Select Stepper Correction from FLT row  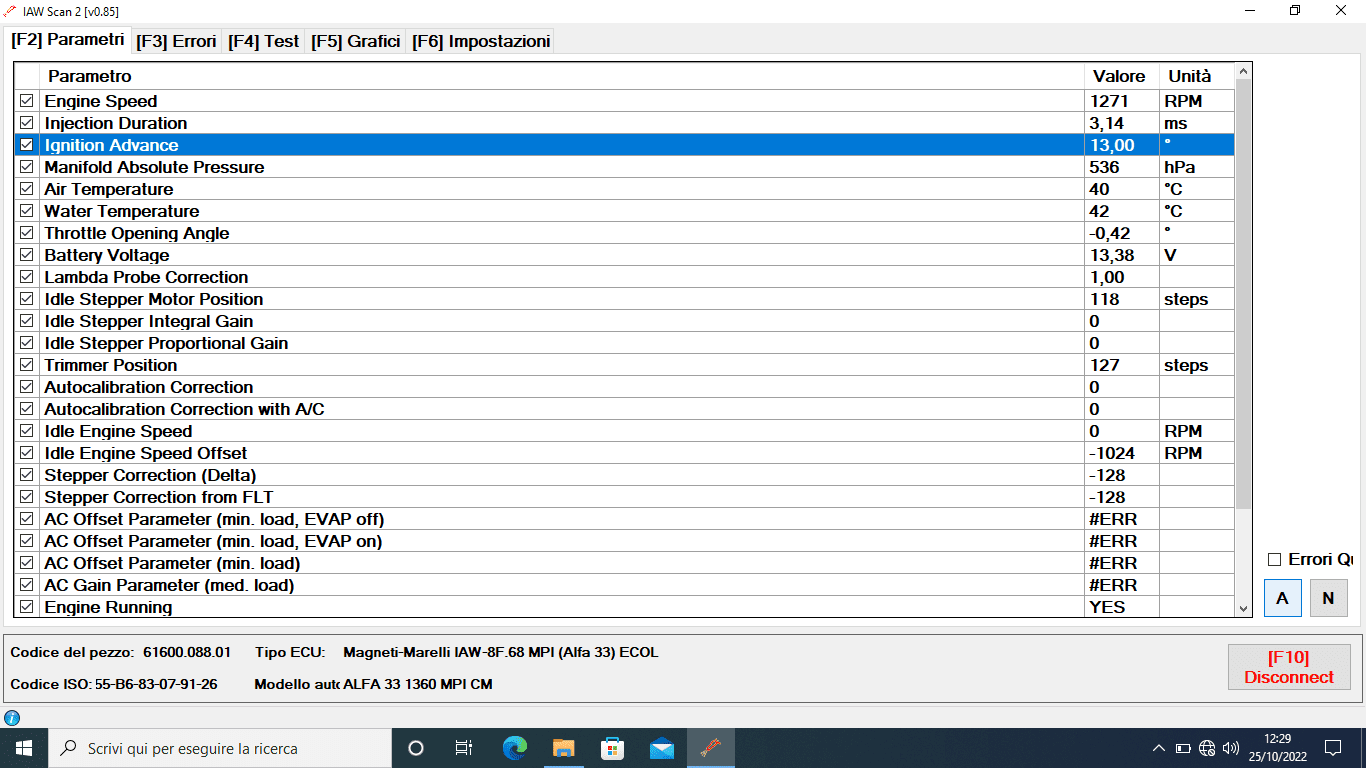pos(625,497)
